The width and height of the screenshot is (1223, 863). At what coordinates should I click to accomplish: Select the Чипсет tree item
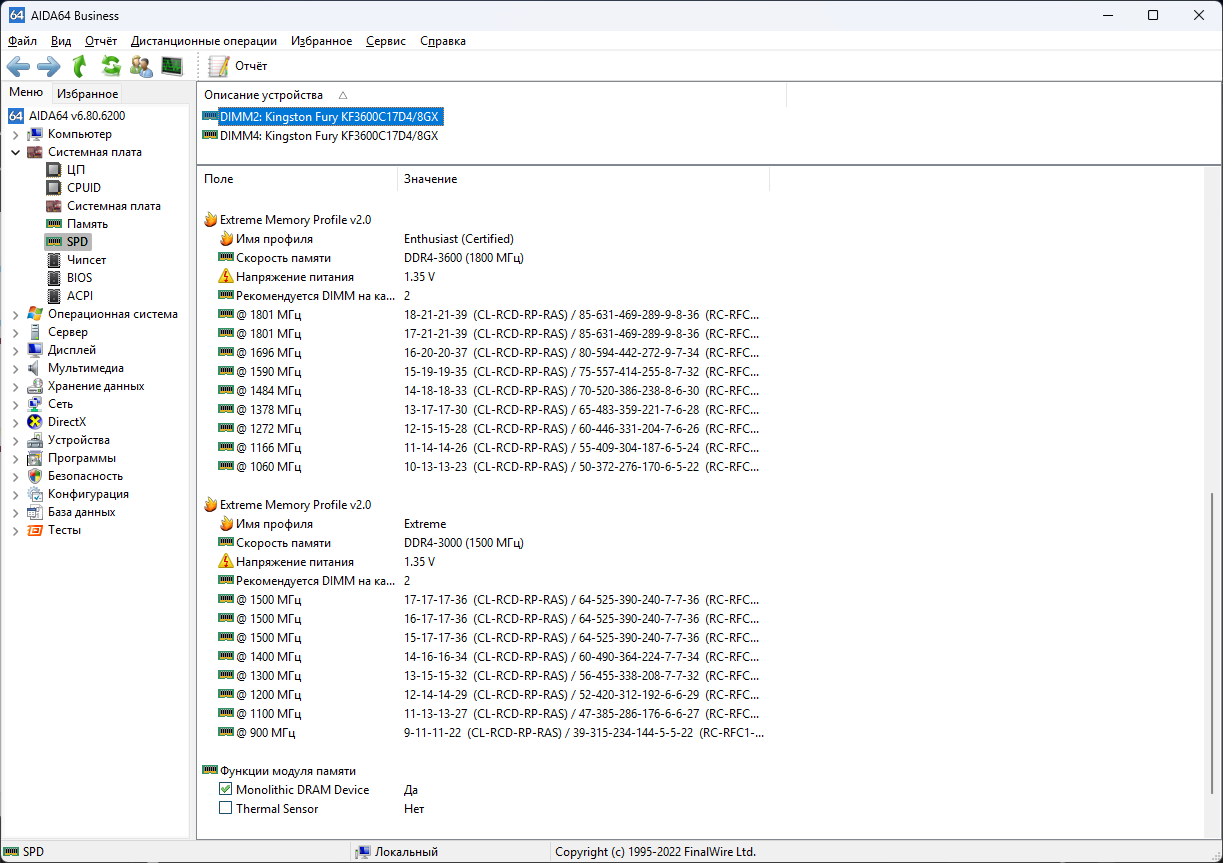[x=86, y=260]
